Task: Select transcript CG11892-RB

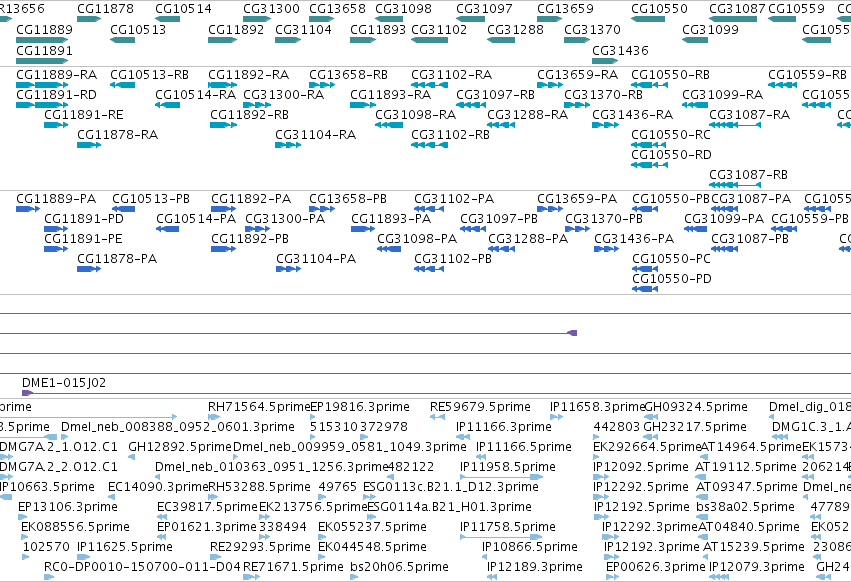Action: pyautogui.click(x=224, y=125)
